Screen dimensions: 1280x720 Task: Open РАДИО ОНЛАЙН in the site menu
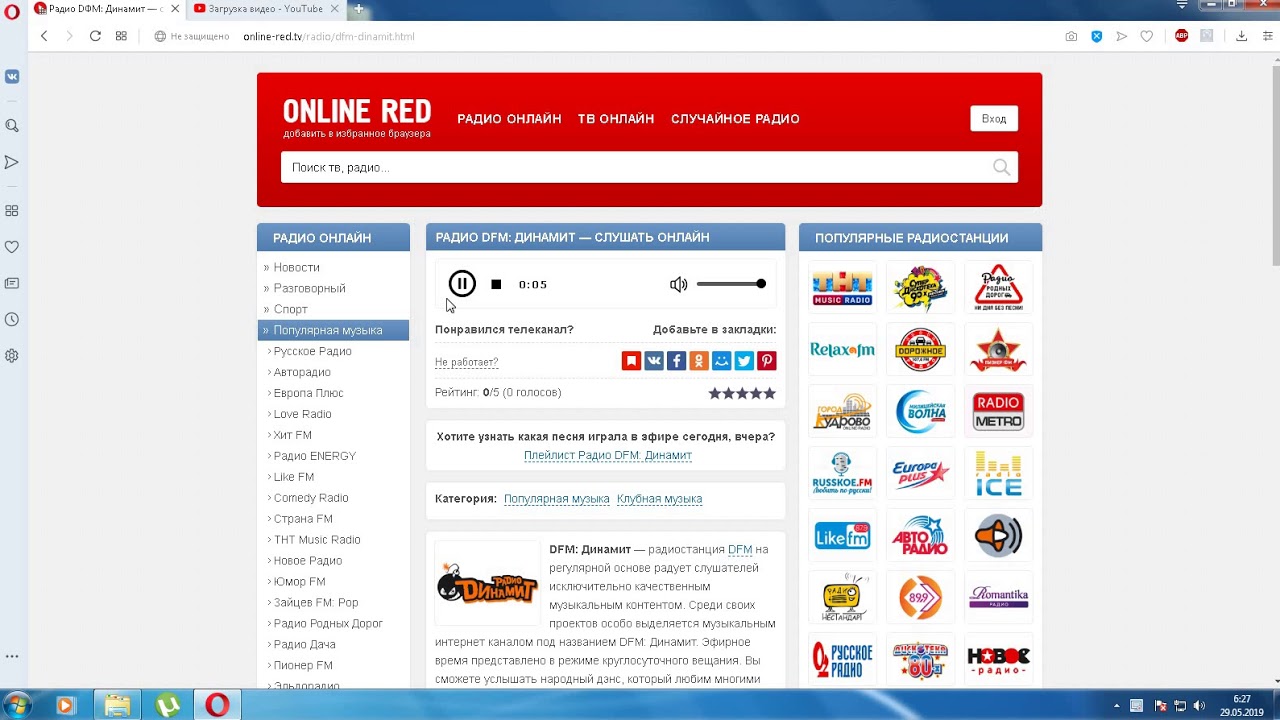pyautogui.click(x=509, y=119)
